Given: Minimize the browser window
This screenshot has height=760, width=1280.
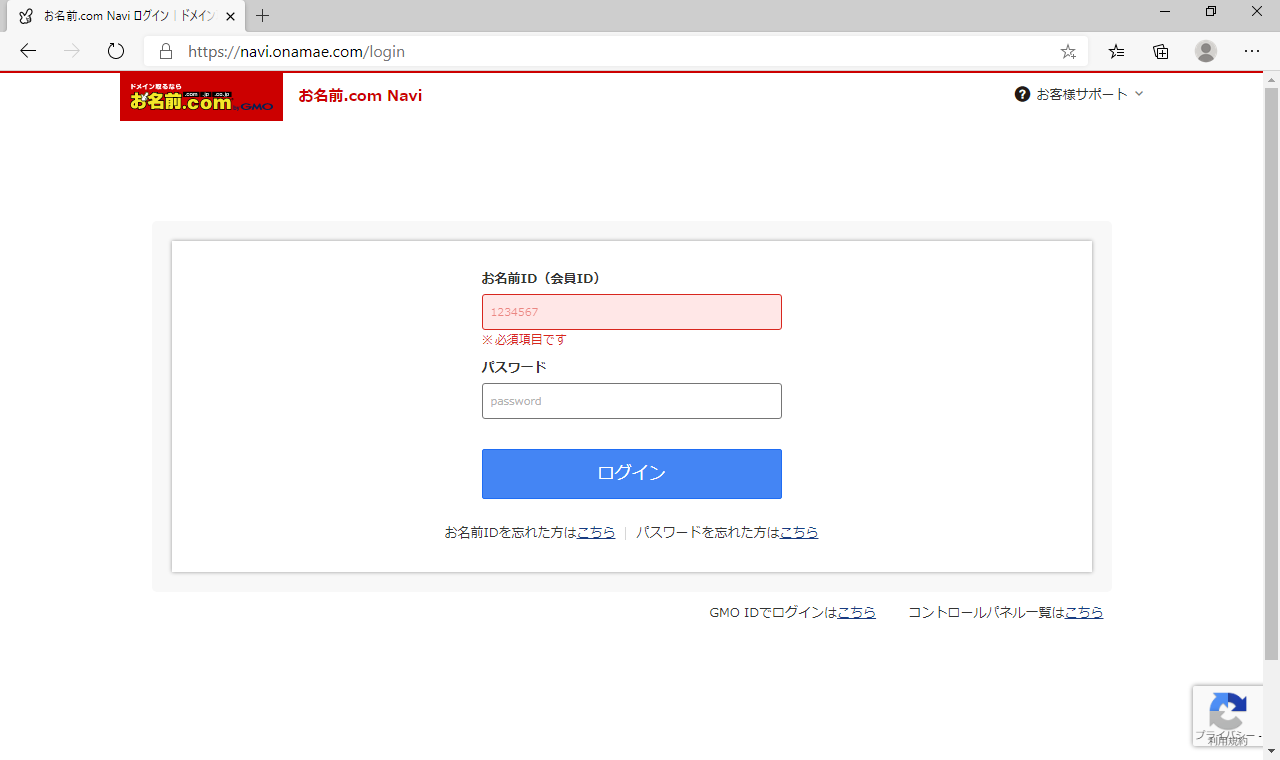Looking at the screenshot, I should (1165, 11).
